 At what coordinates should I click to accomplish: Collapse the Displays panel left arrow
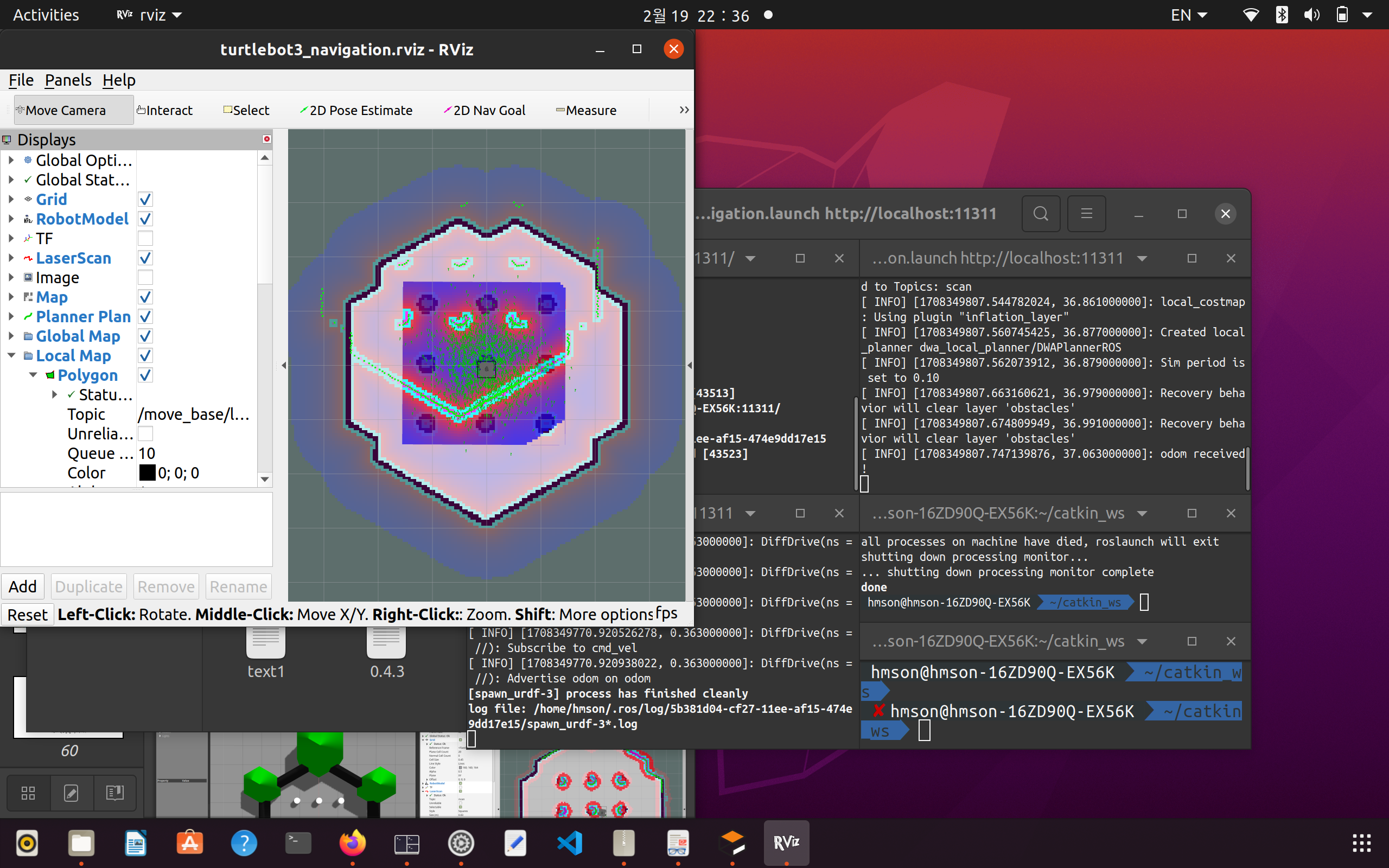point(284,365)
